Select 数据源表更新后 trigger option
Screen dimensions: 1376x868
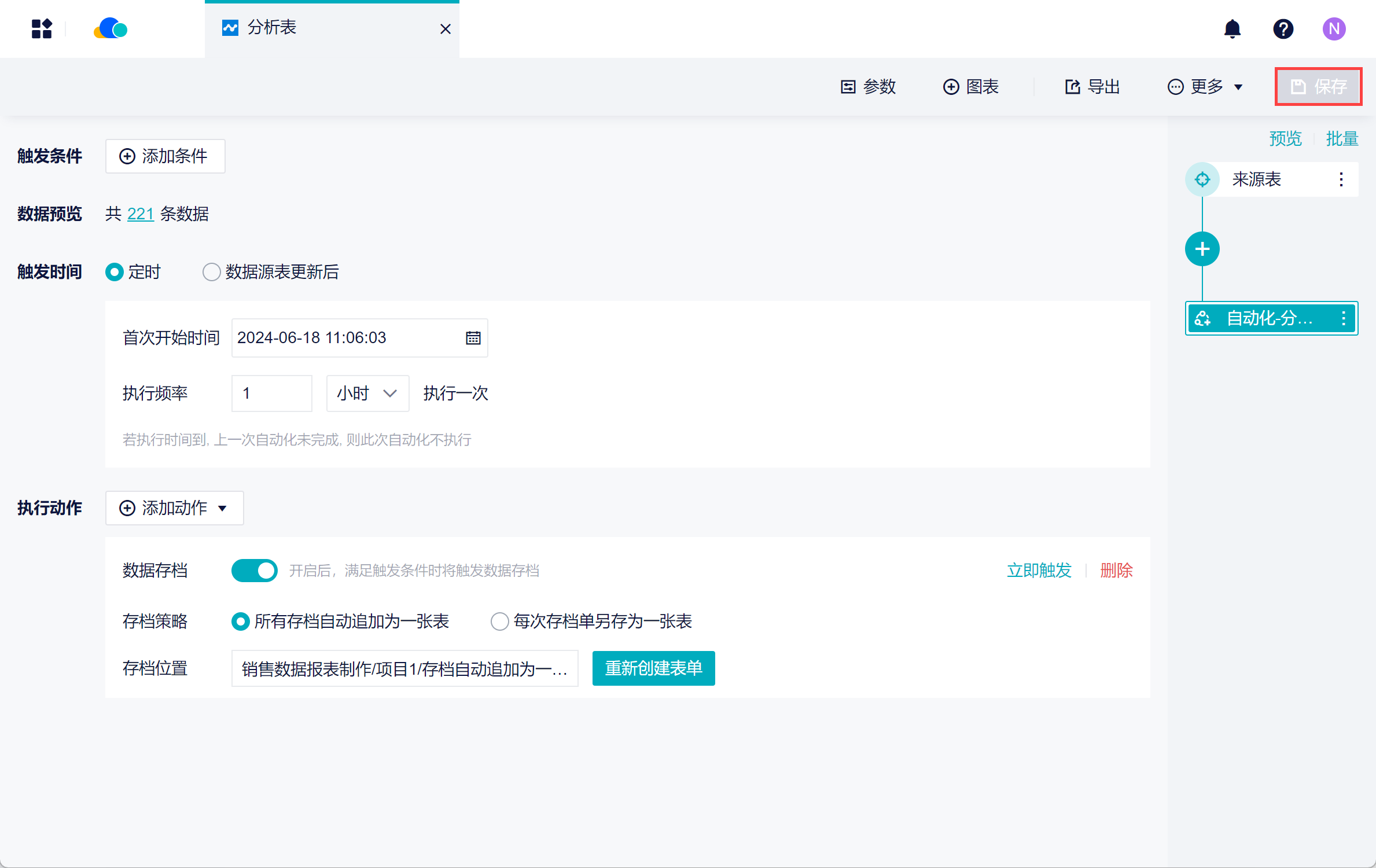[211, 272]
